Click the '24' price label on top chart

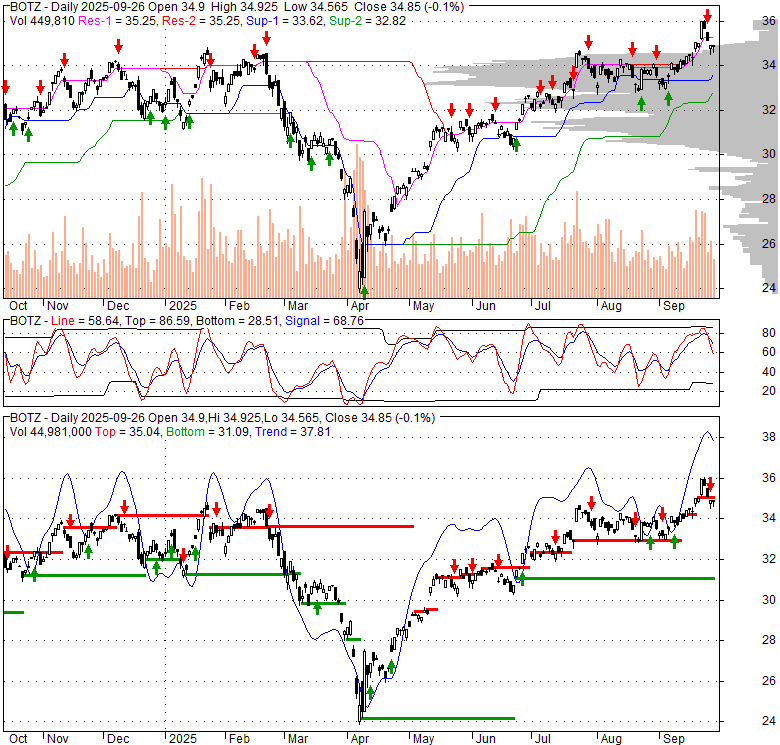coord(769,287)
